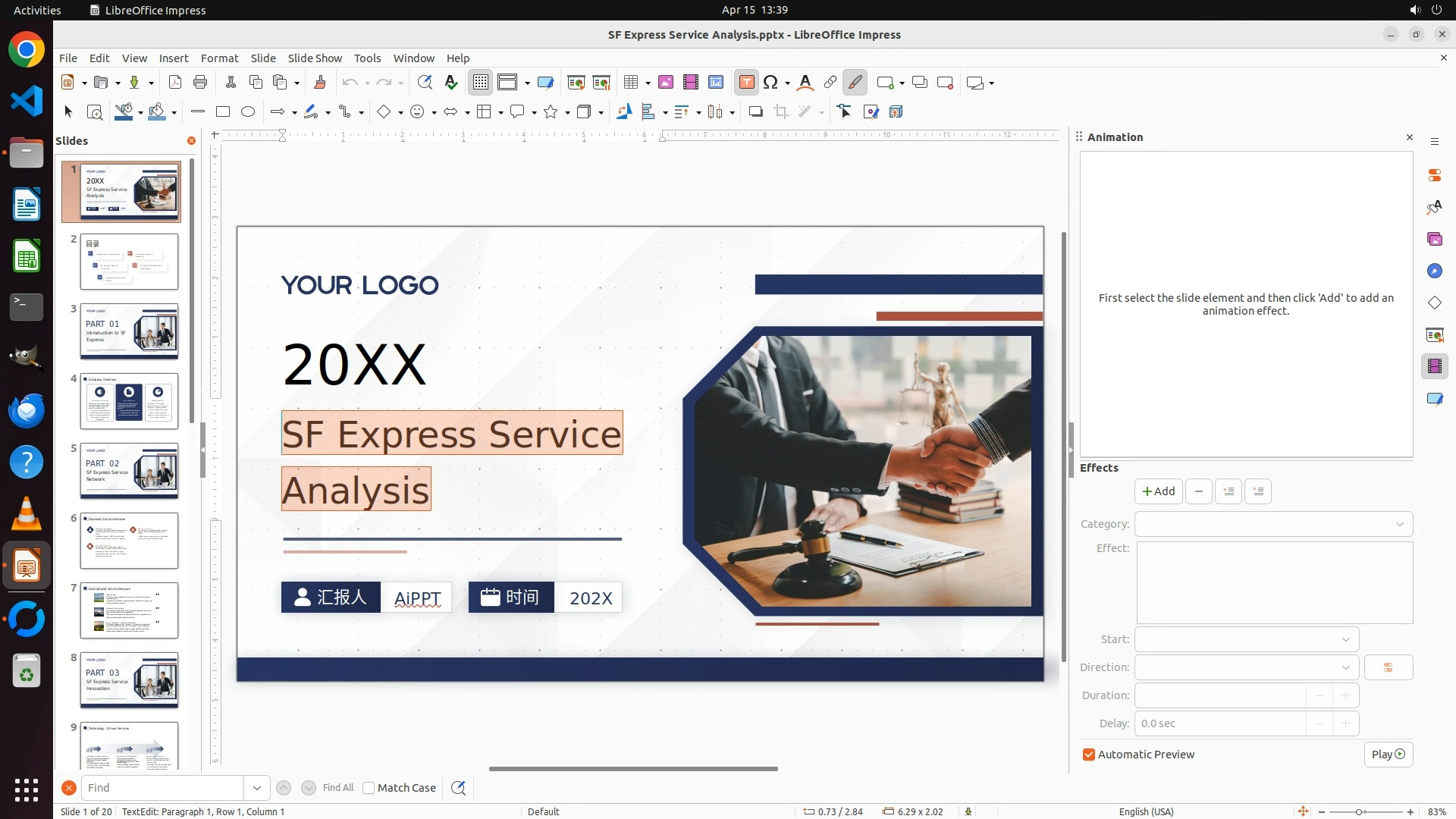Select slide 3 thumbnail PART 01

(129, 331)
